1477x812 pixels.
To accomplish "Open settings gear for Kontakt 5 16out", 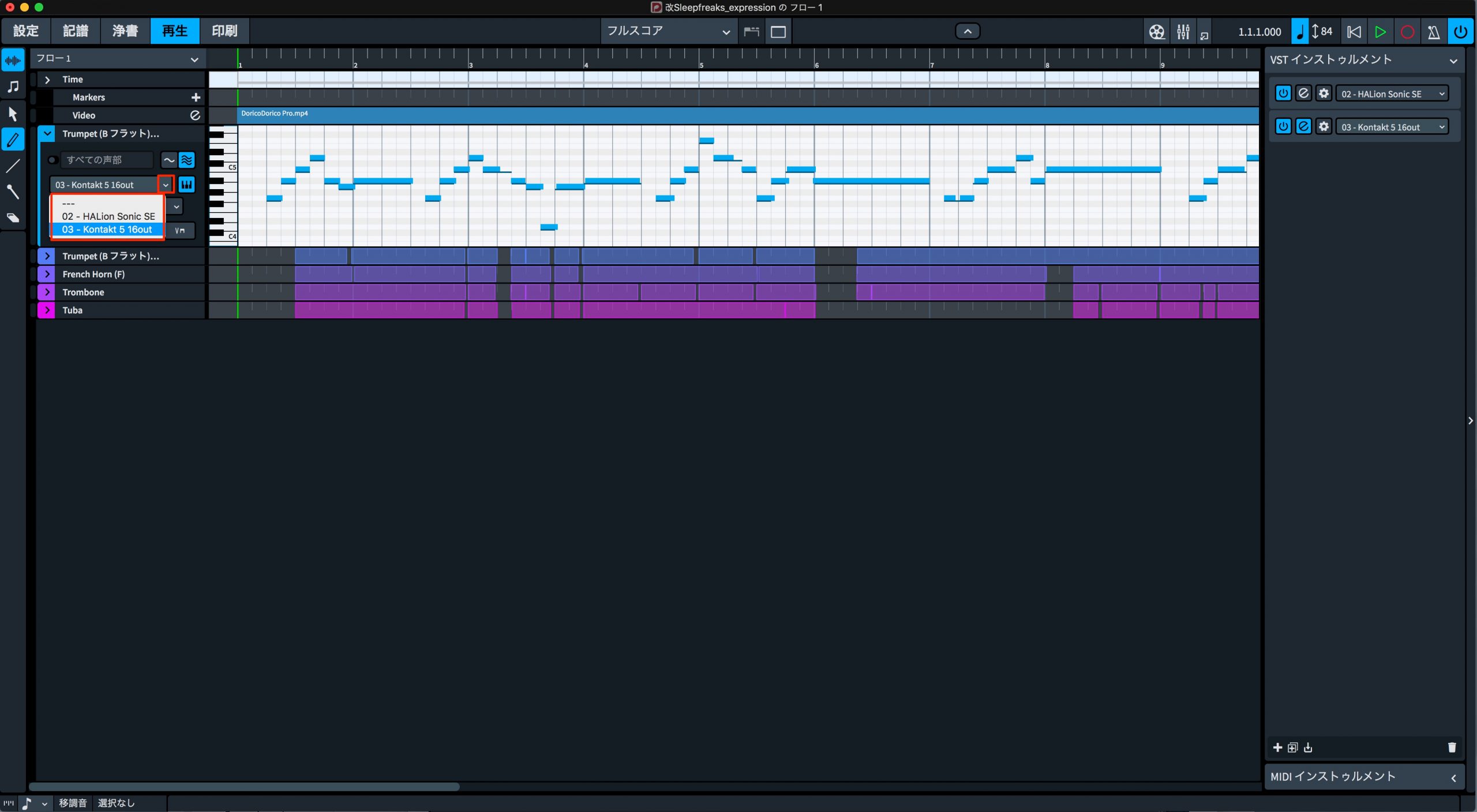I will [x=1324, y=126].
